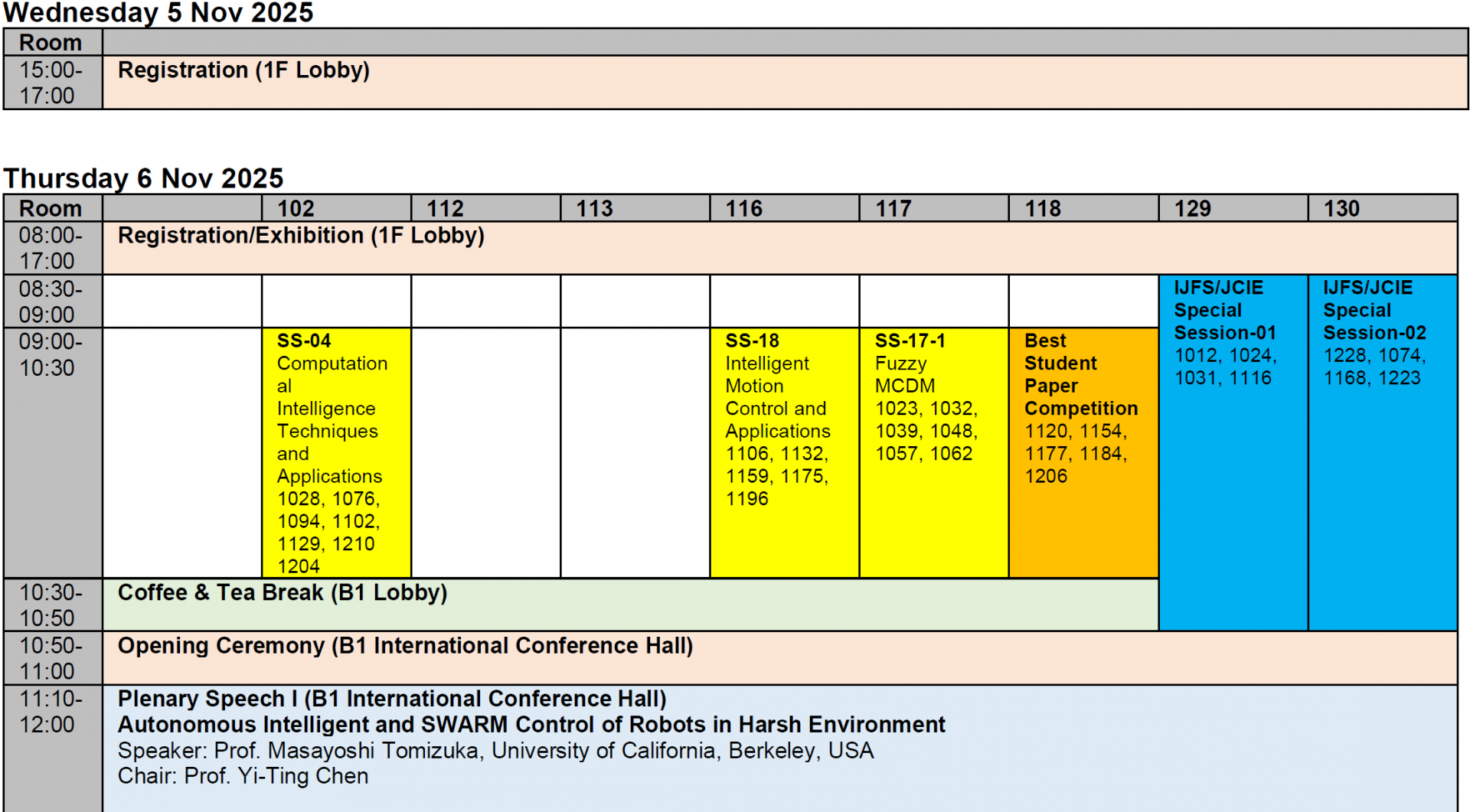Click the Wednesday 5 Nov 2025 heading
This screenshot has width=1470, height=812.
[158, 13]
